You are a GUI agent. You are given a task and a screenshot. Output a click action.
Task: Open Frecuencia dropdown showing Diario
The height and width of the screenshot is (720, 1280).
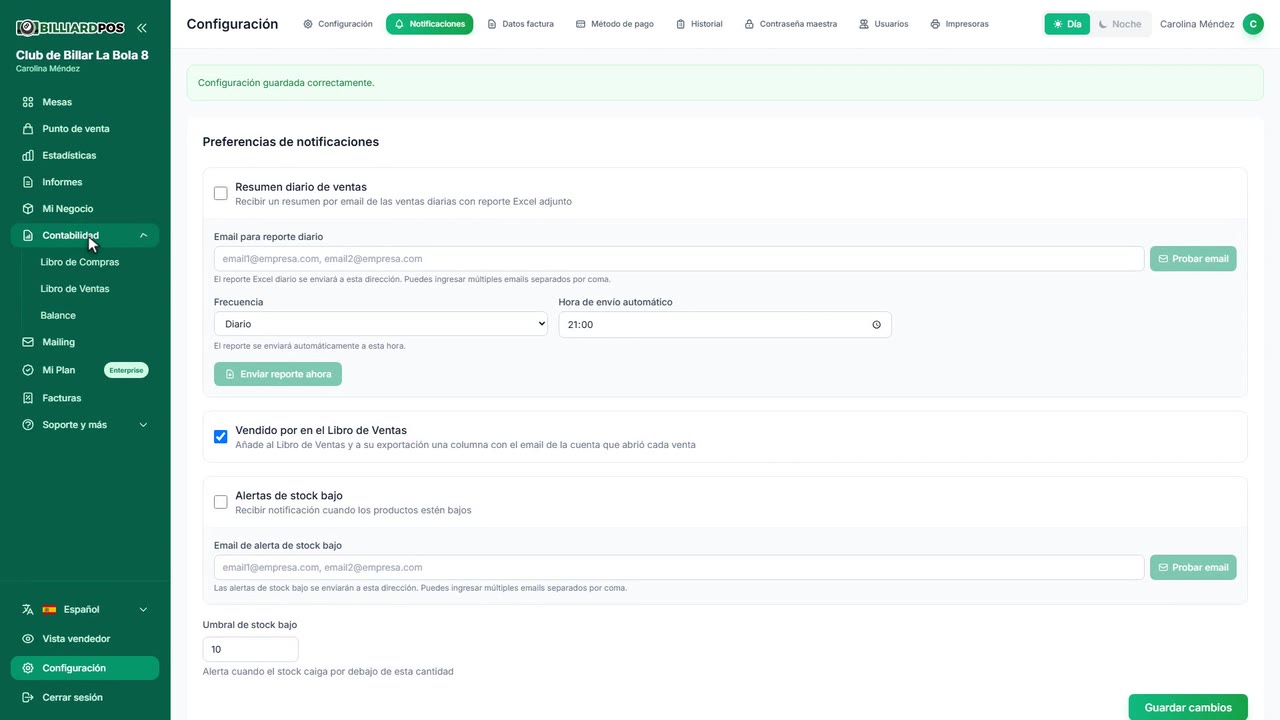tap(381, 324)
